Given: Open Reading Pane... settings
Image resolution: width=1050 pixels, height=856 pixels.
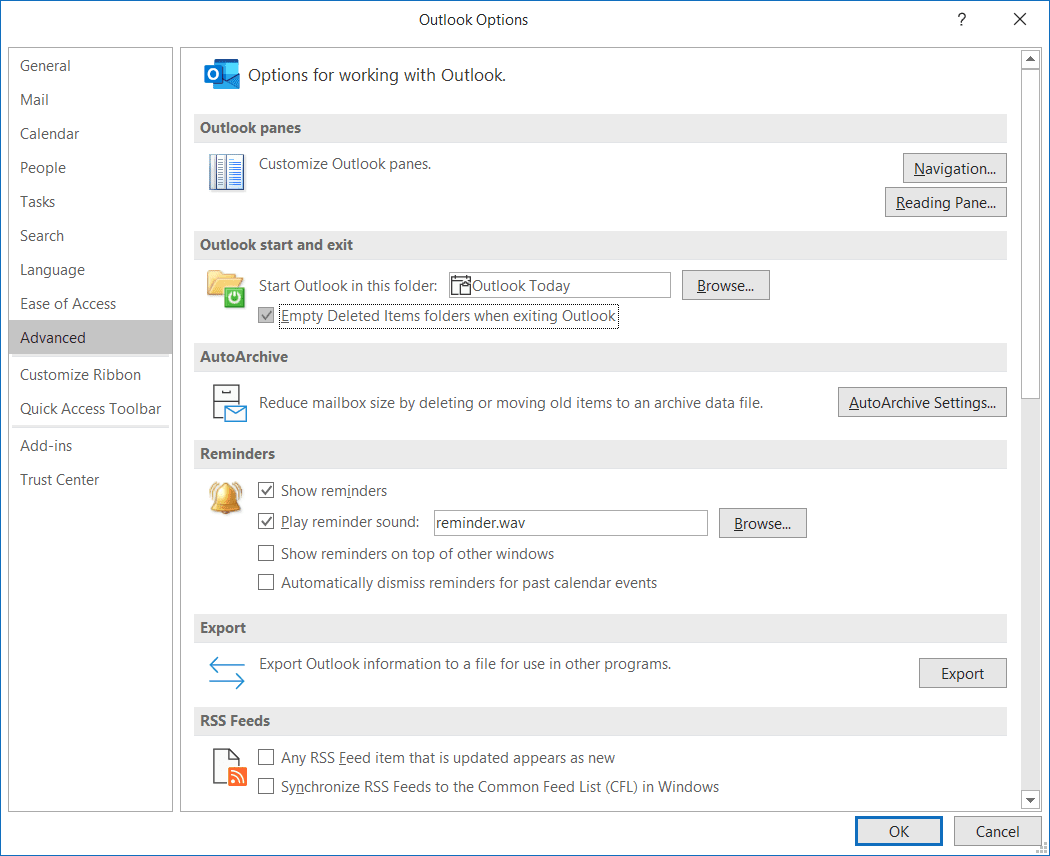Looking at the screenshot, I should (x=946, y=202).
